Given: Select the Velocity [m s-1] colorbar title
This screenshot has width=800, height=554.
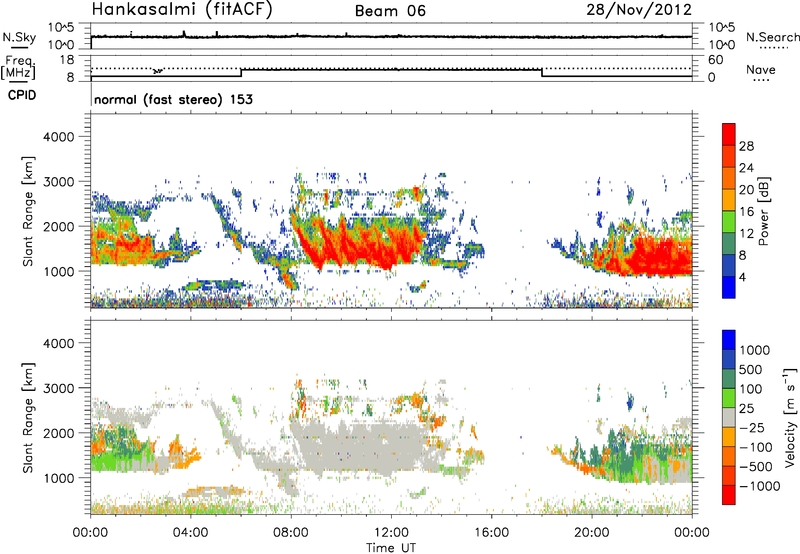Looking at the screenshot, I should pos(790,417).
